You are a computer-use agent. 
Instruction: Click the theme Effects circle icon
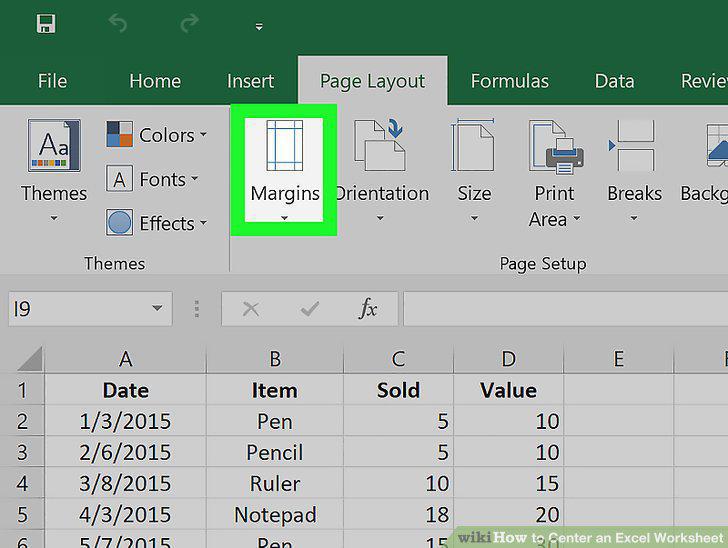click(119, 222)
